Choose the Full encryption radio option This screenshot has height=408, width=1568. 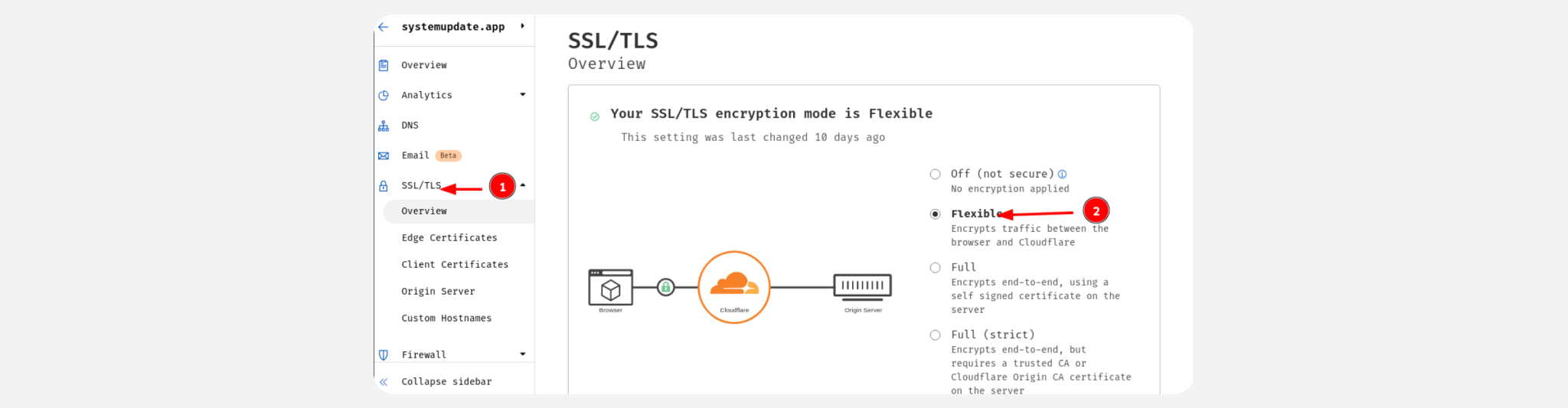pyautogui.click(x=935, y=268)
